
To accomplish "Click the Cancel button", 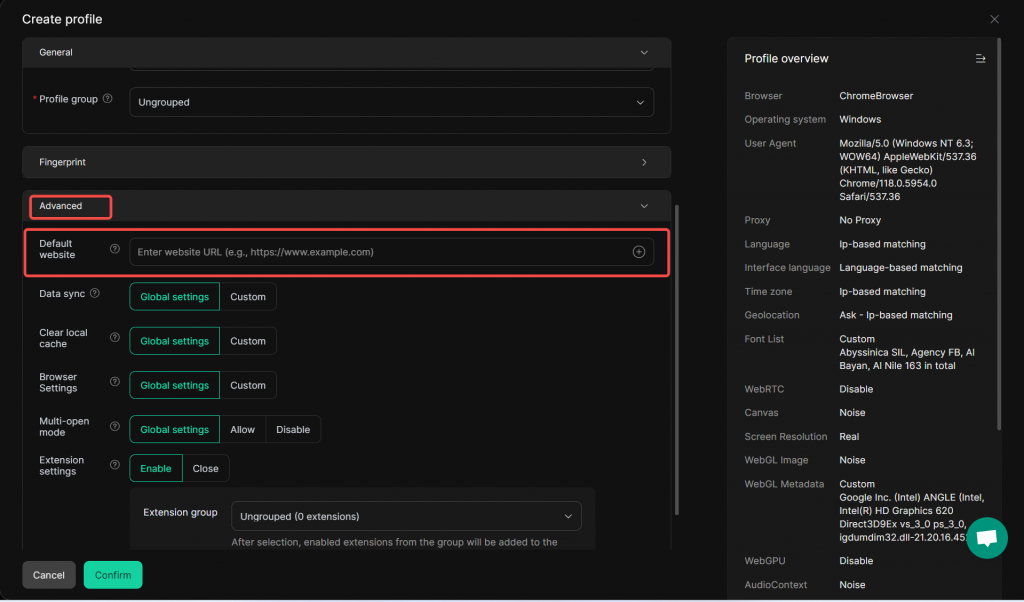I will click(x=49, y=575).
